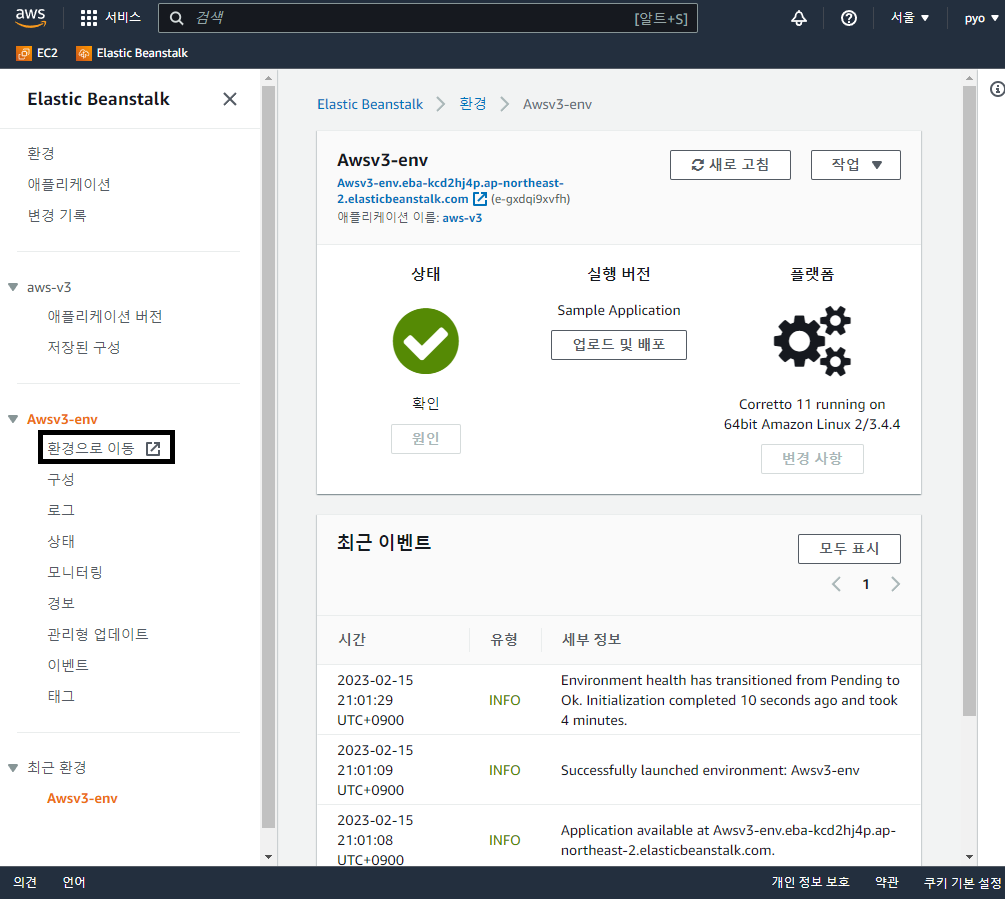
Task: Open the 작업 actions dropdown
Action: click(x=856, y=165)
